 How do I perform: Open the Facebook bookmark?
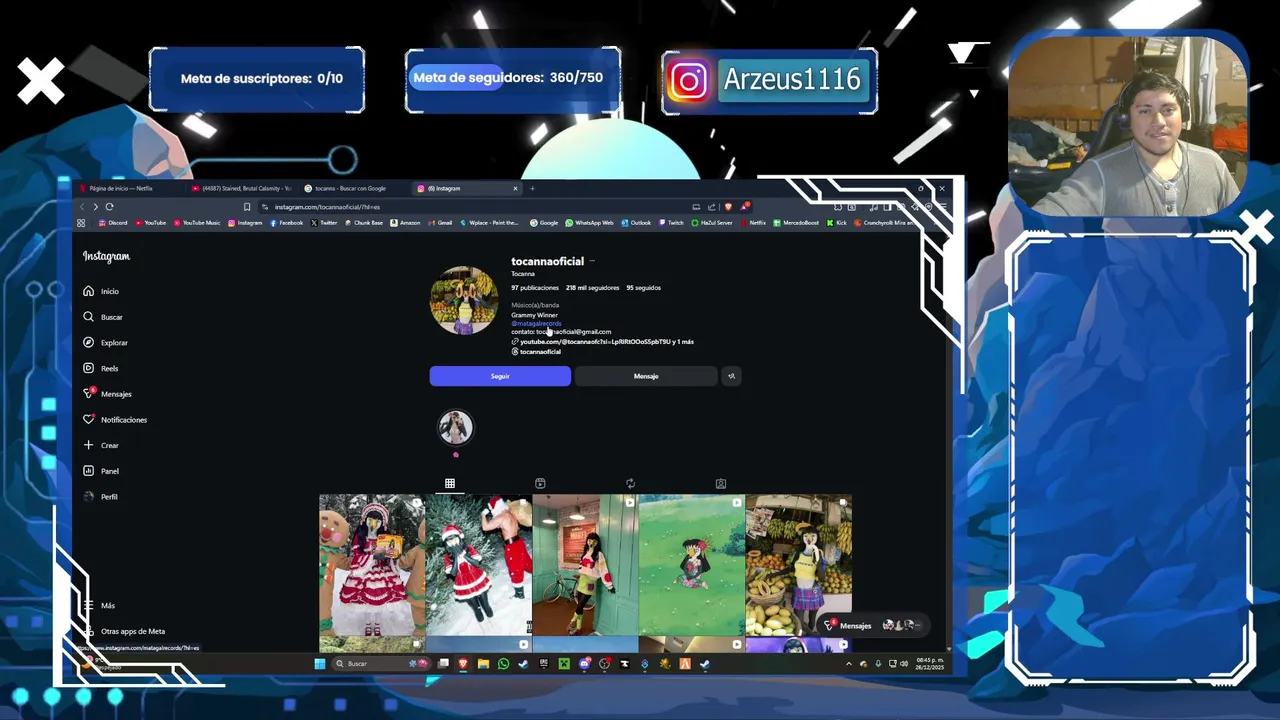pyautogui.click(x=287, y=223)
